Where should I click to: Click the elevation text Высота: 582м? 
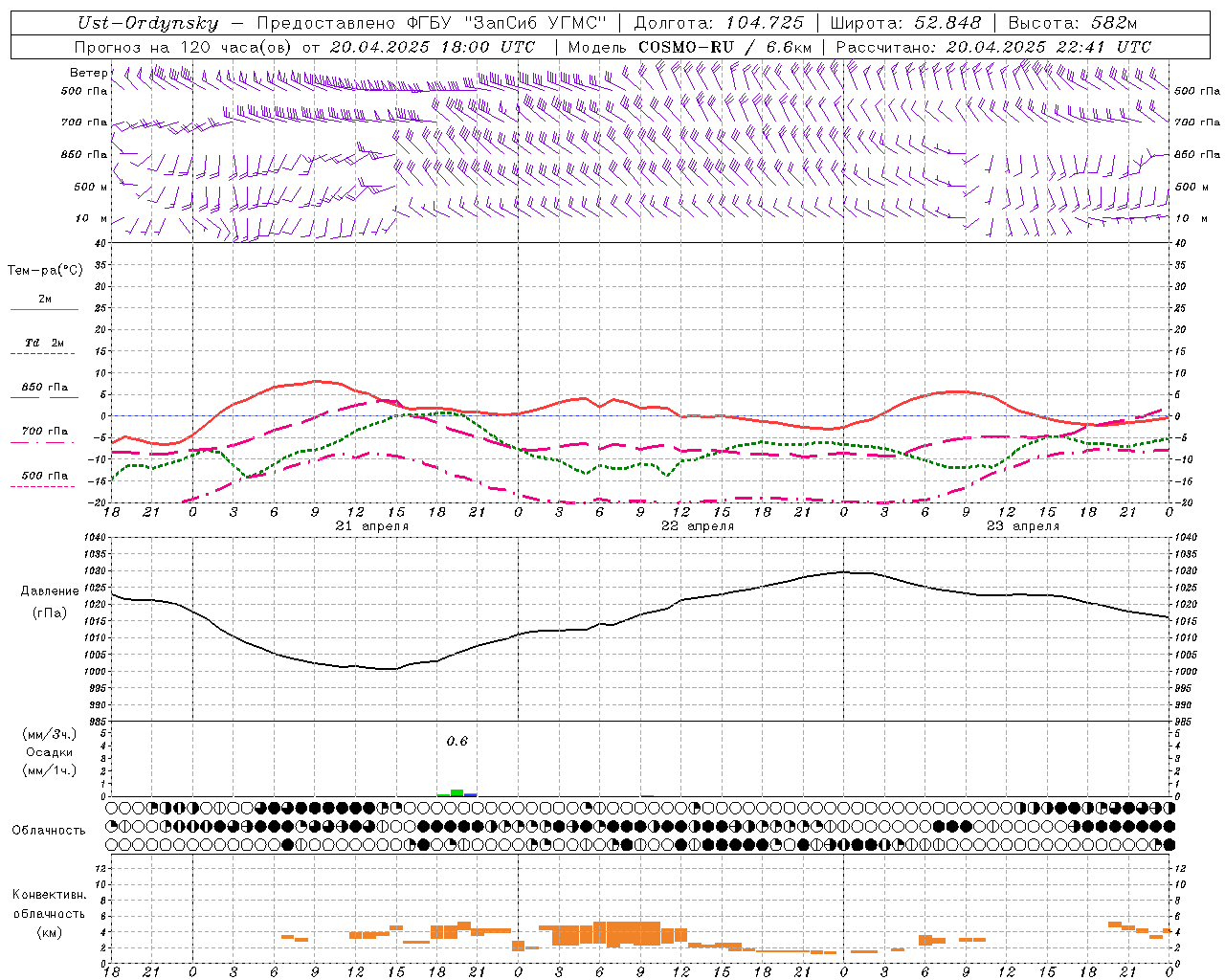point(1073,23)
